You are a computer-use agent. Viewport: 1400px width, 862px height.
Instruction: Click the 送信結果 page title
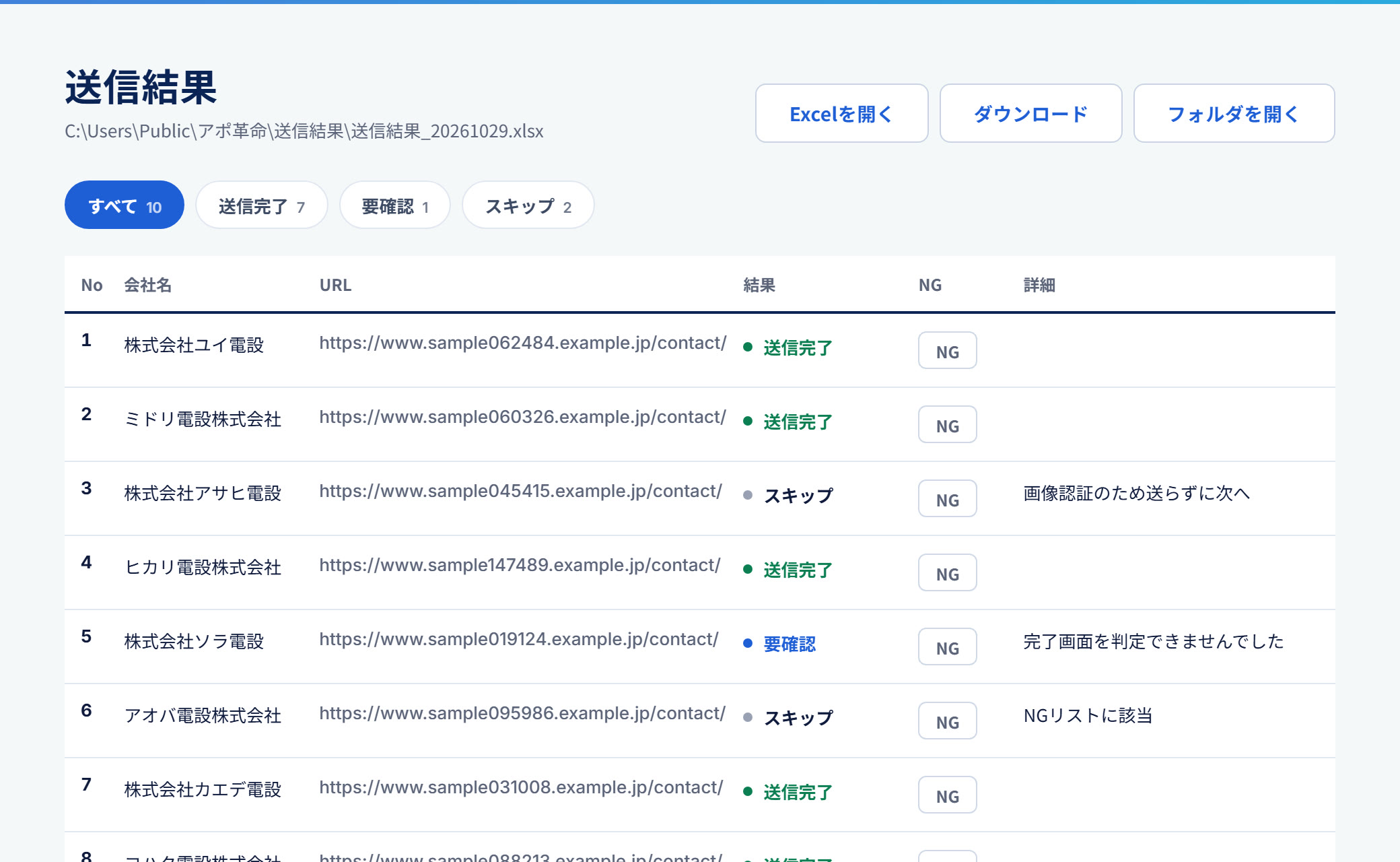point(141,88)
